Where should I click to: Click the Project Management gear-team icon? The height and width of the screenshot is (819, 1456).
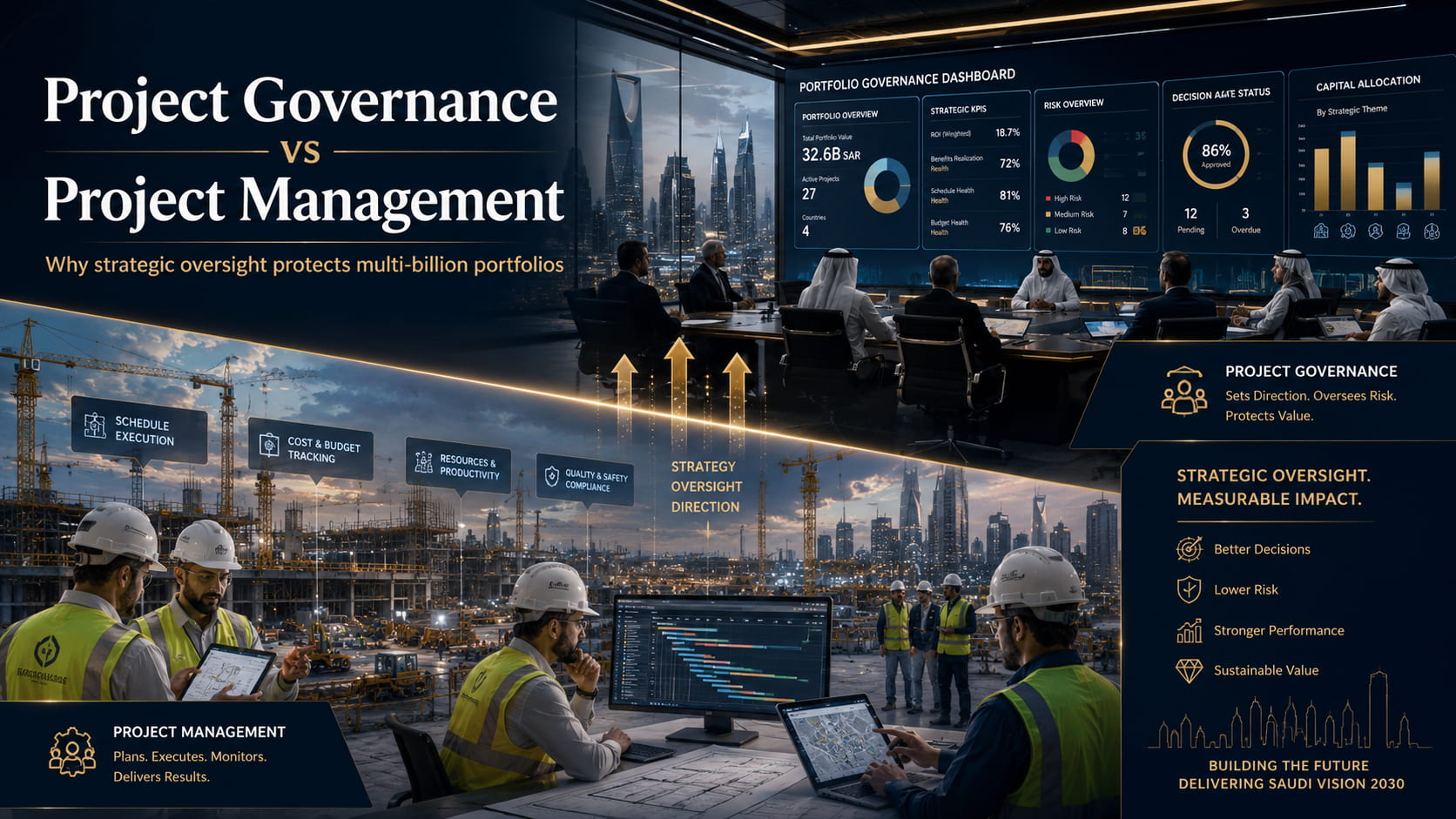[x=72, y=752]
